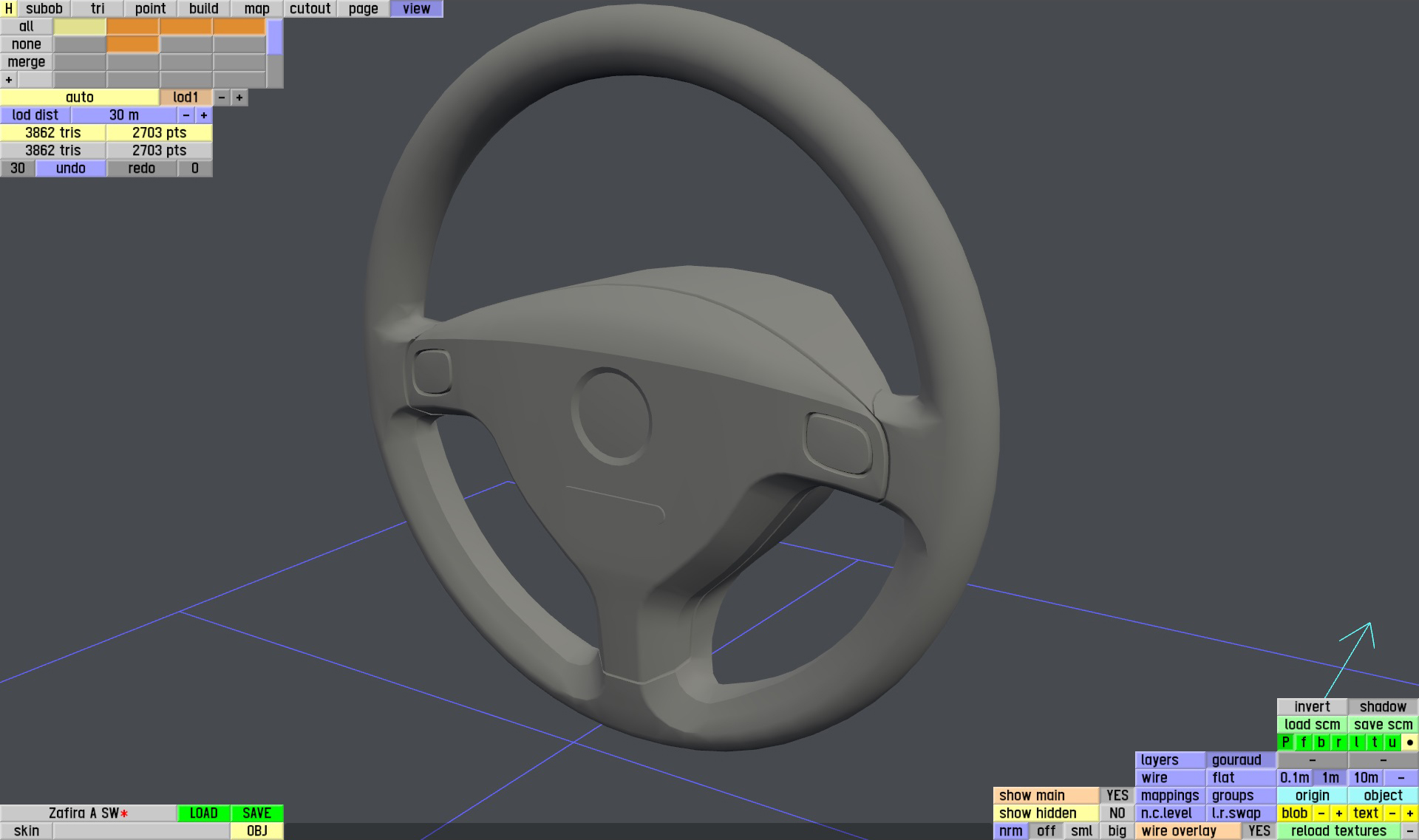This screenshot has height=840, width=1419.
Task: Toggle wire overlay YES setting
Action: point(1259,831)
